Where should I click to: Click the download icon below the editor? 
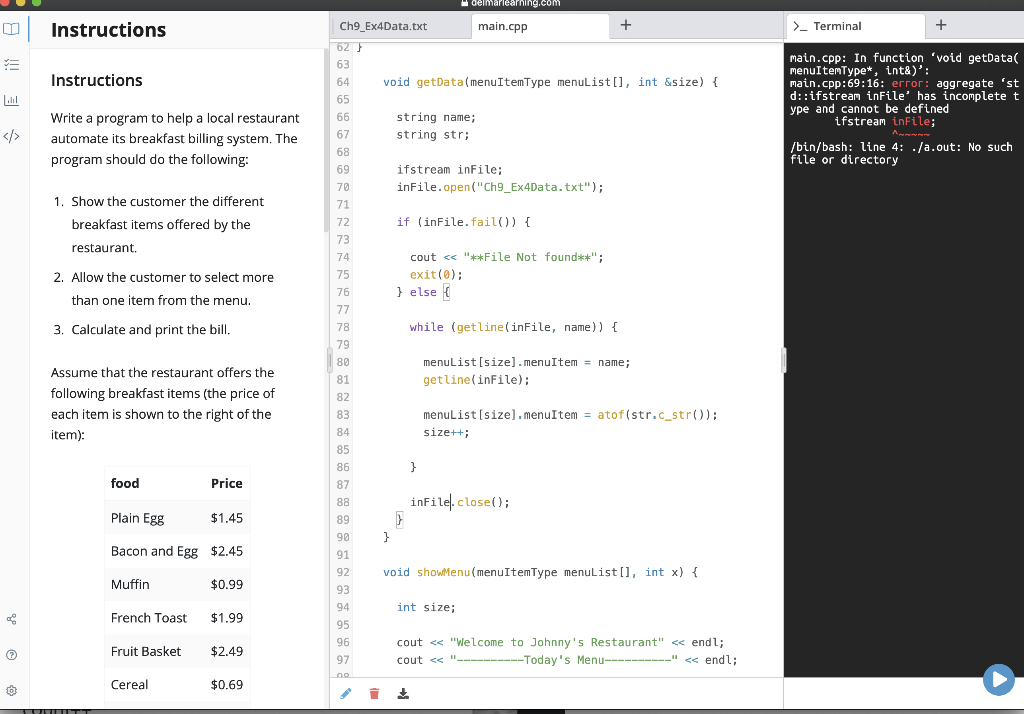(x=403, y=692)
